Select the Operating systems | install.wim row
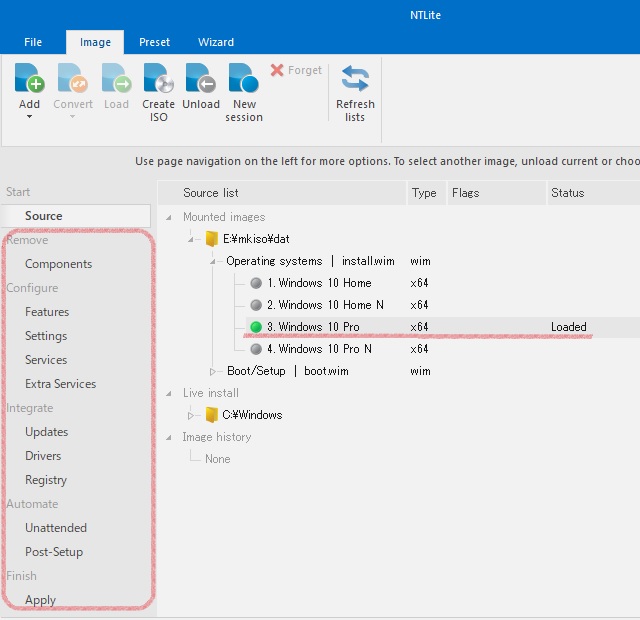This screenshot has width=640, height=620. [x=310, y=261]
